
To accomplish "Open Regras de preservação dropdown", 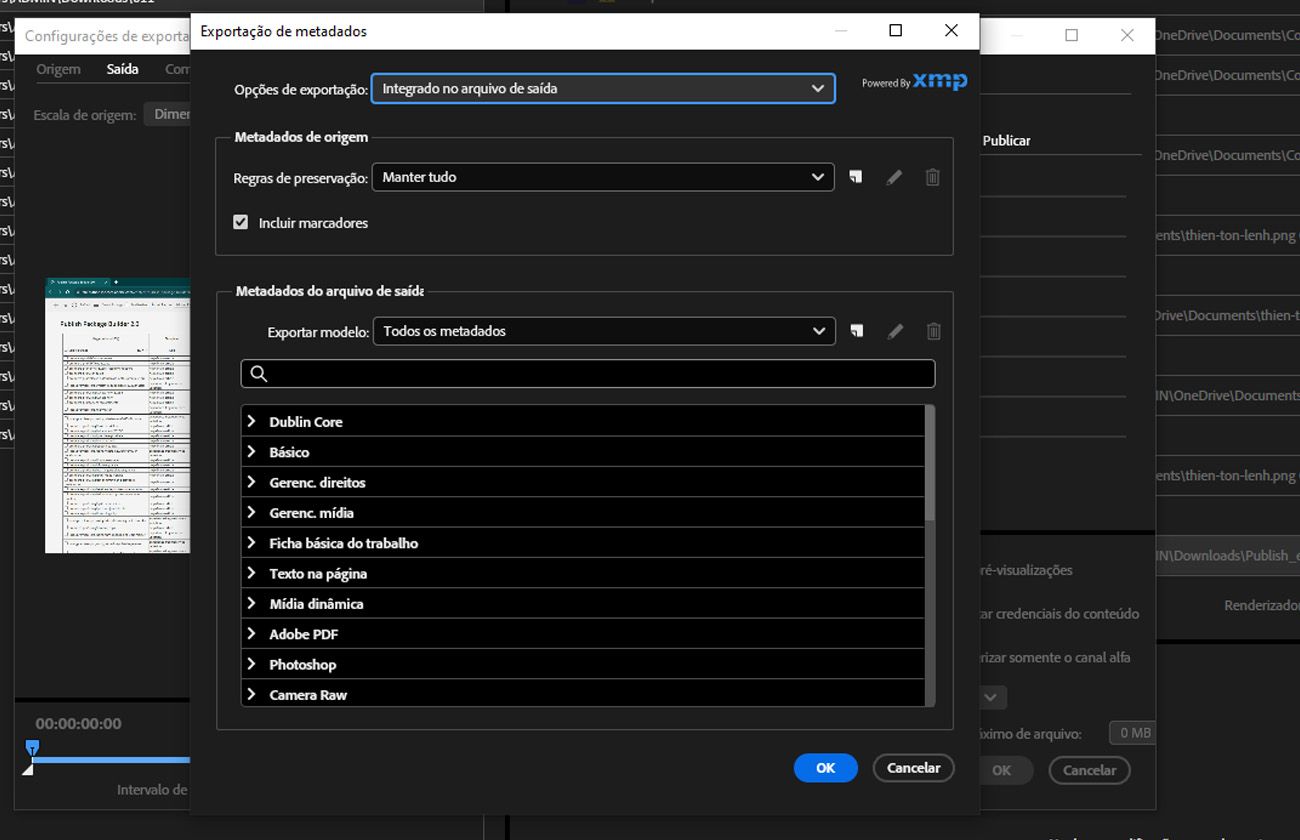I will (x=603, y=177).
